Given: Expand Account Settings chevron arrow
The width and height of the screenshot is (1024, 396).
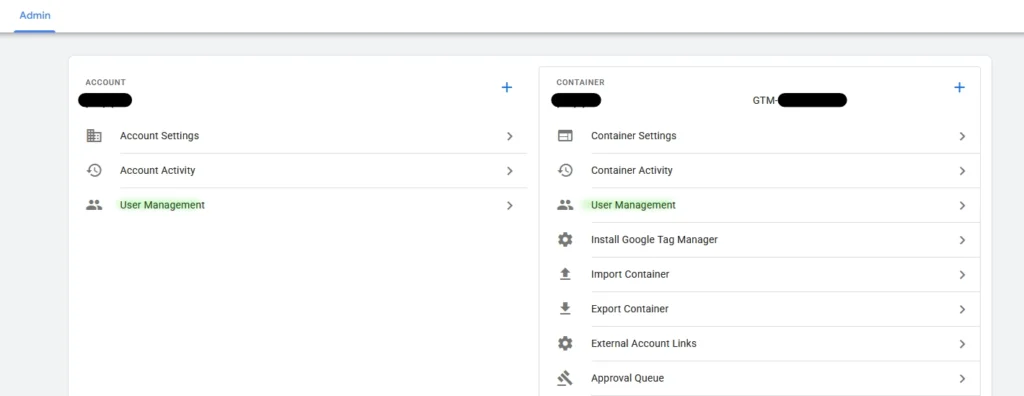Looking at the screenshot, I should coord(509,137).
